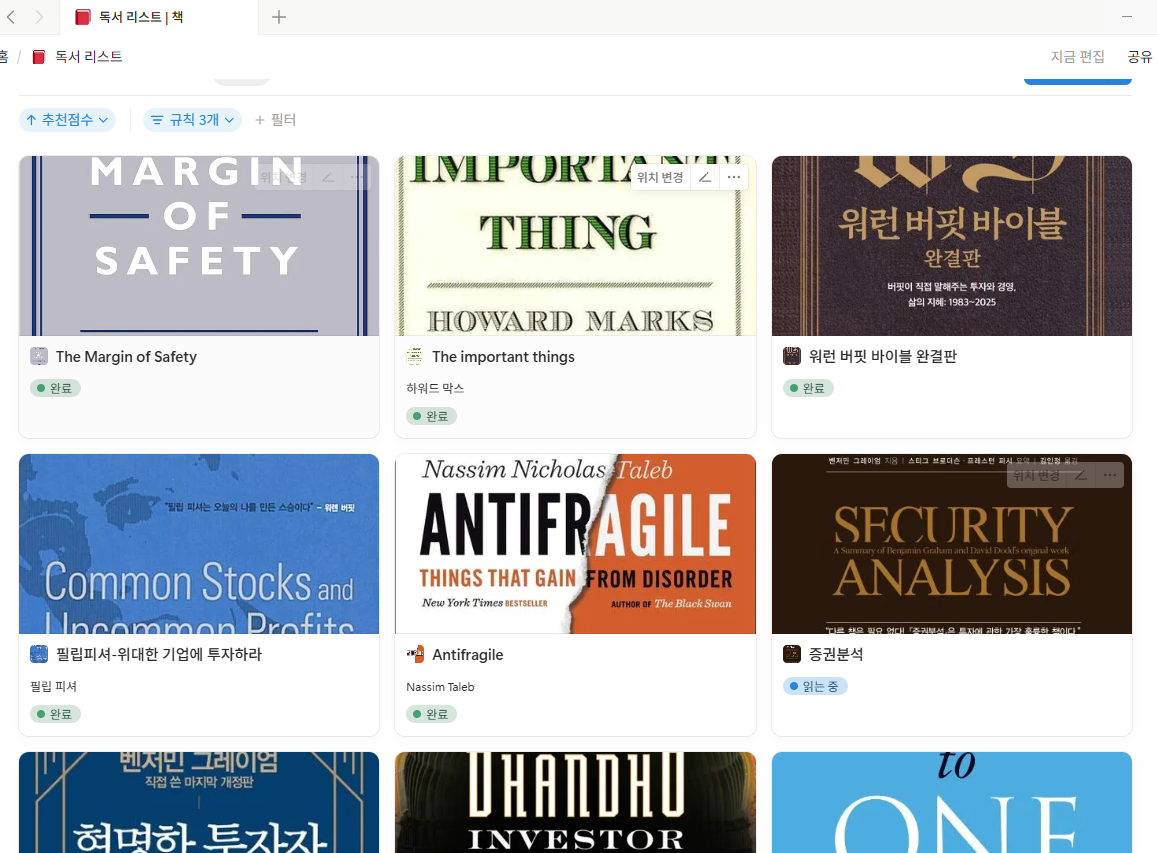Click author text Nassim Taleb
The height and width of the screenshot is (853, 1157).
click(x=440, y=687)
